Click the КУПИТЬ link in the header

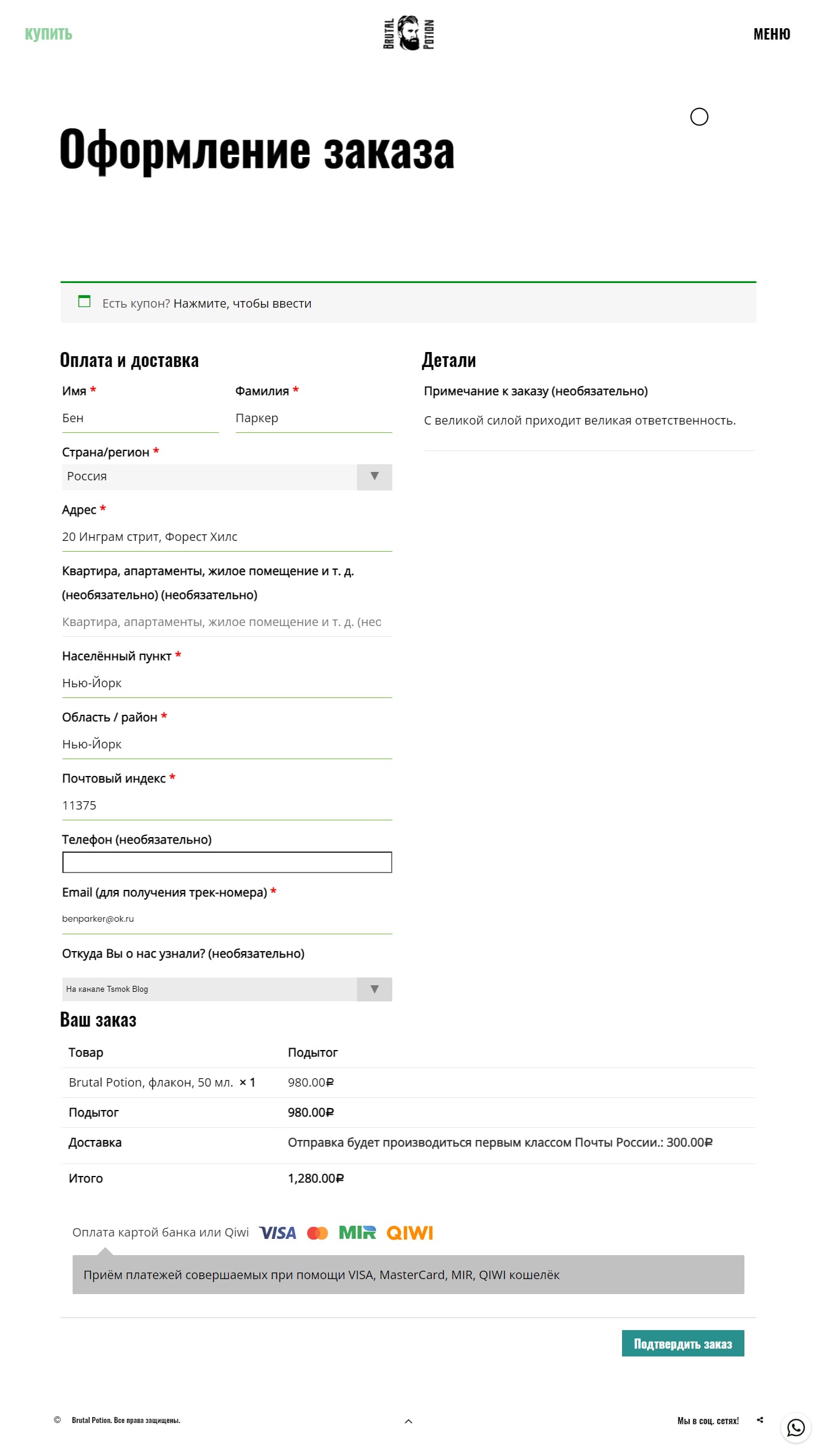point(49,34)
